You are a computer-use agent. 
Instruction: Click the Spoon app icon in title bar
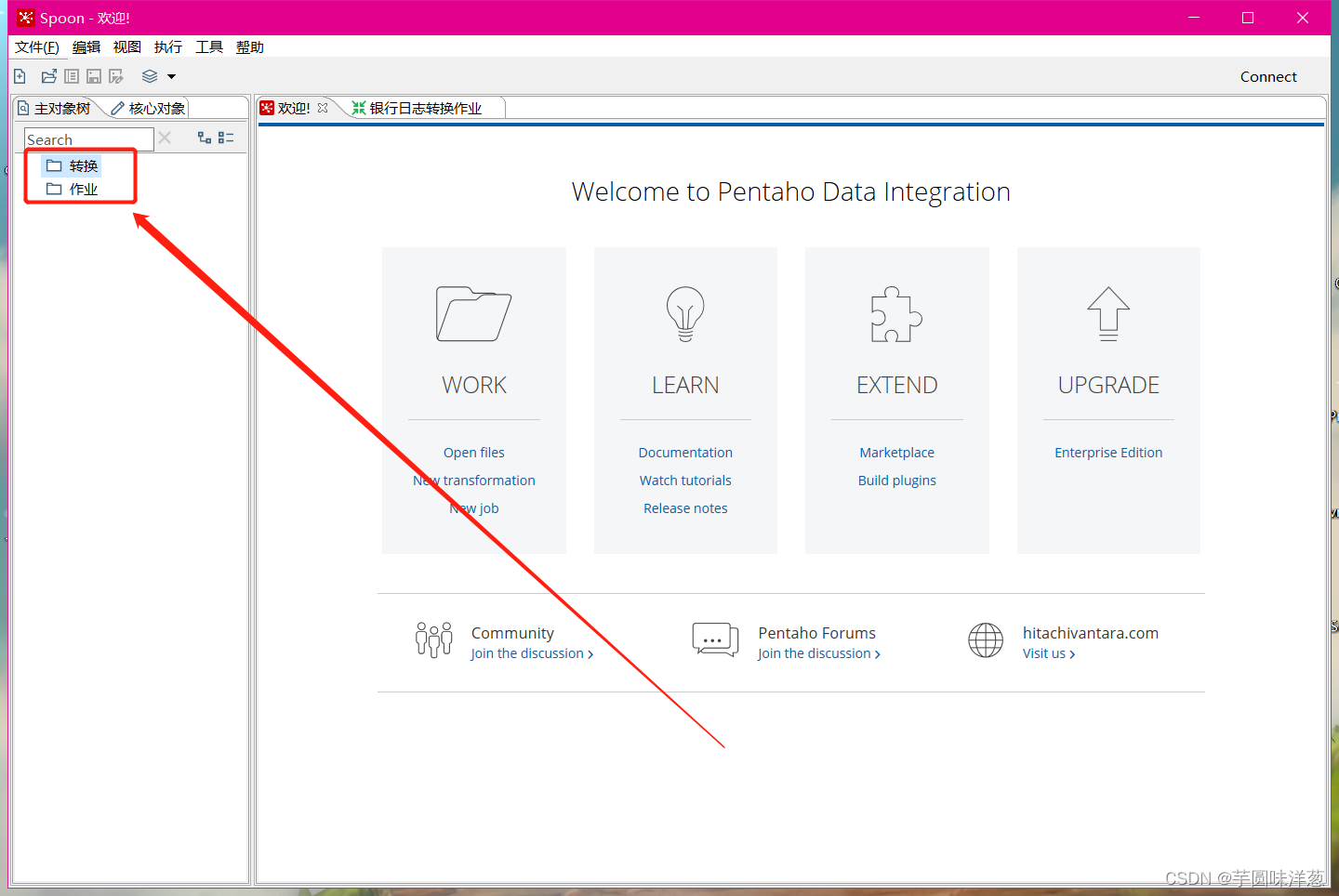[26, 18]
